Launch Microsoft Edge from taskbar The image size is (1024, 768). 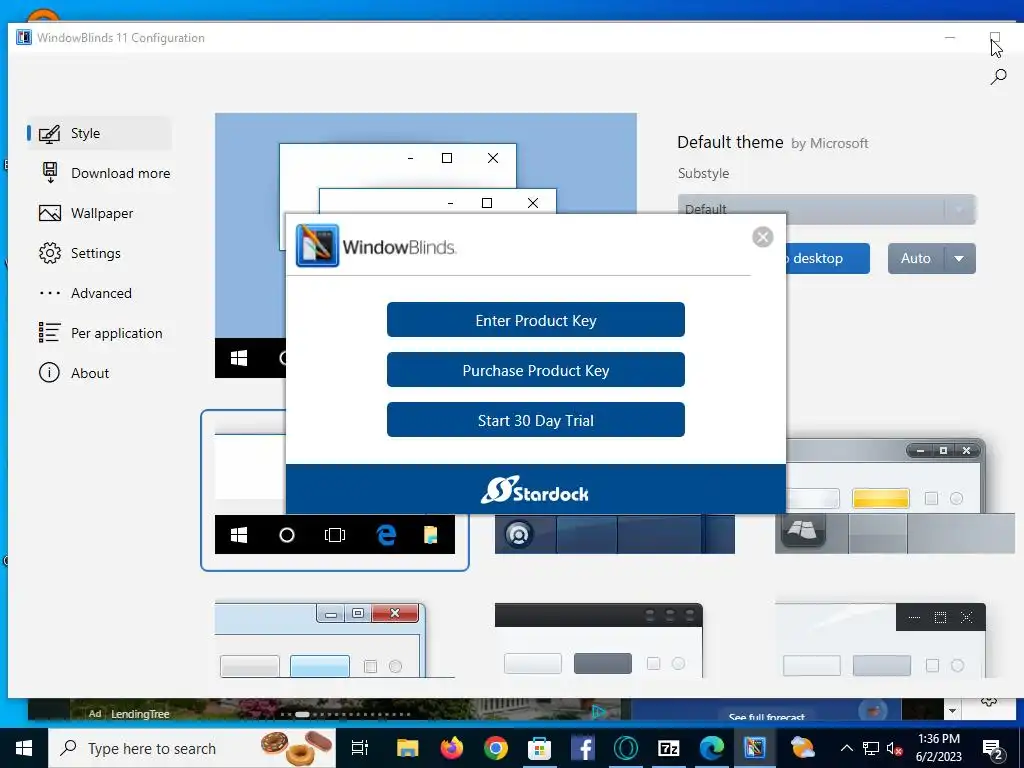point(712,748)
